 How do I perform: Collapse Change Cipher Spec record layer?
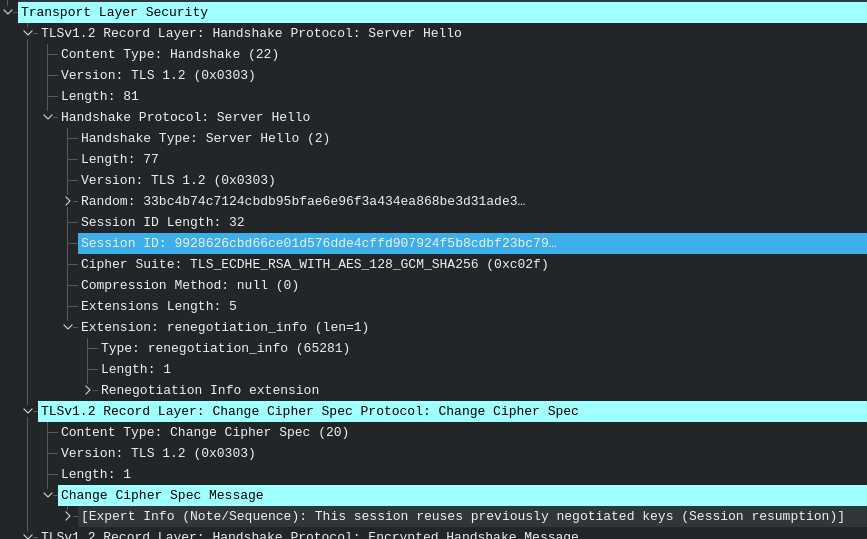(x=28, y=411)
